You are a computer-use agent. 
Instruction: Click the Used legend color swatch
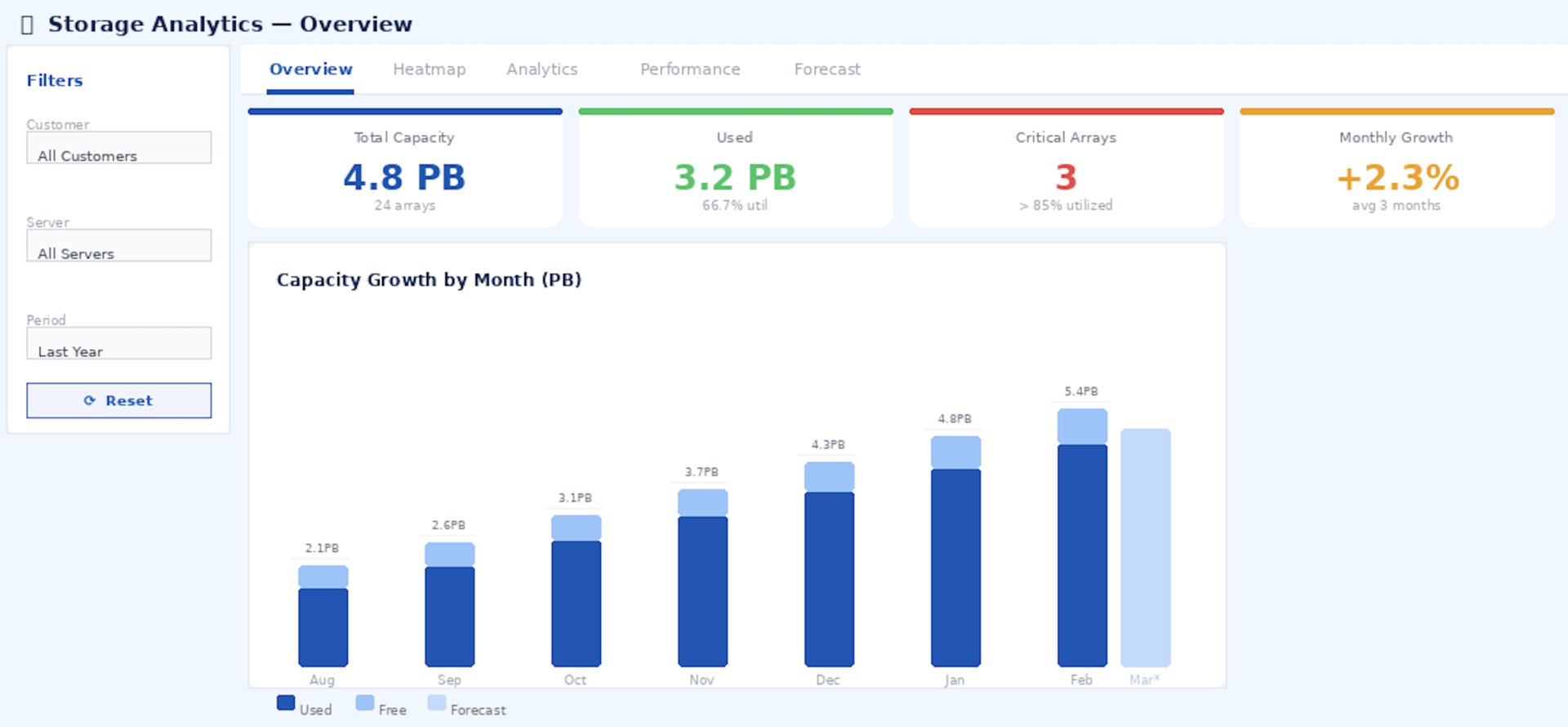(286, 703)
